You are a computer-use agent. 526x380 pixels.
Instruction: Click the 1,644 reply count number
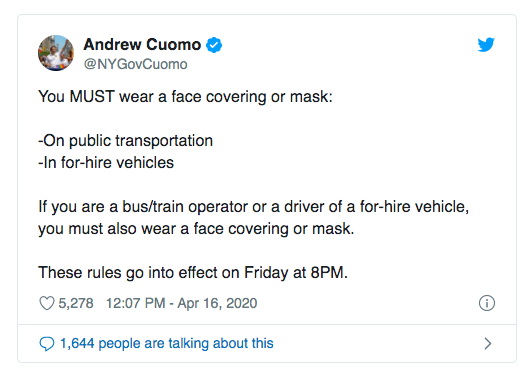click(x=77, y=343)
